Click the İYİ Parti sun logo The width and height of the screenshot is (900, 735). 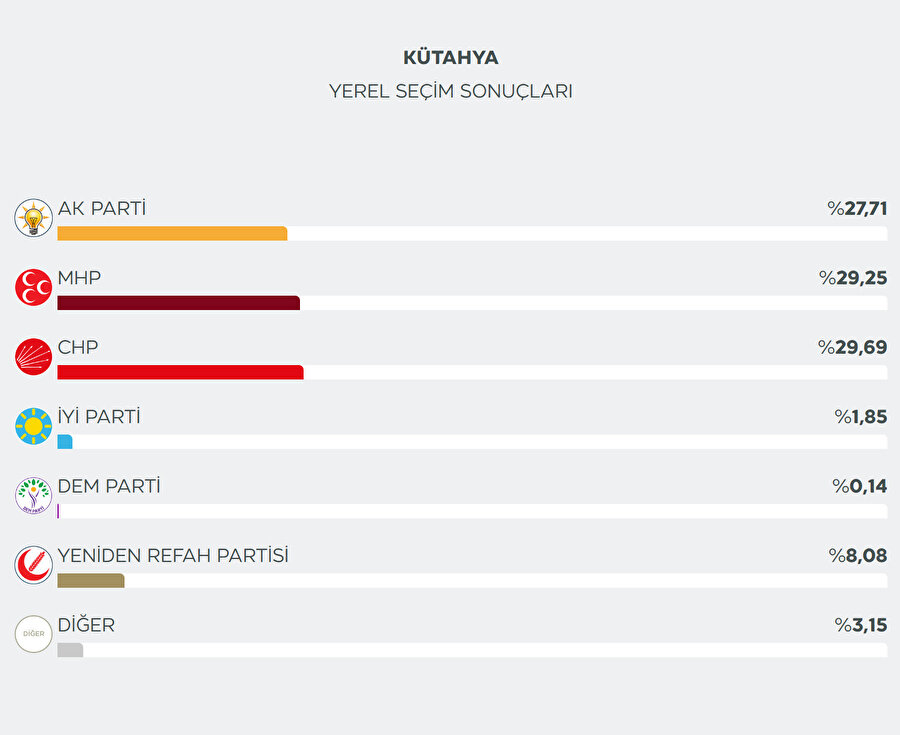33,426
